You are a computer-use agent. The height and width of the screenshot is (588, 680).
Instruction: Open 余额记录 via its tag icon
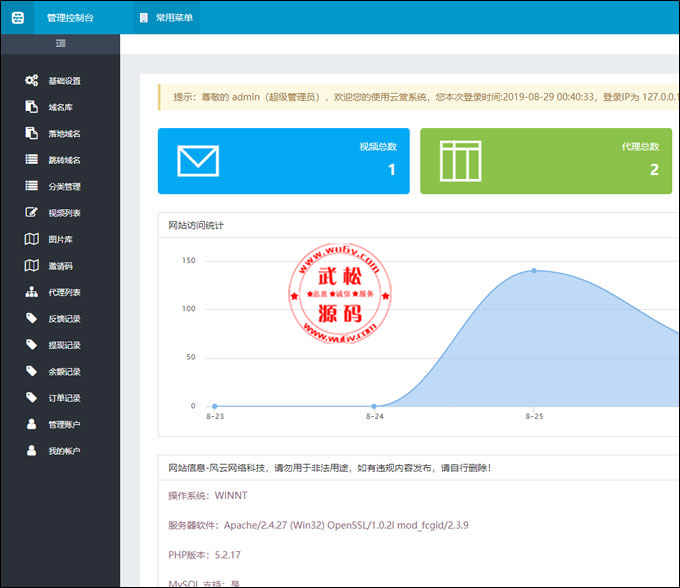coord(31,371)
